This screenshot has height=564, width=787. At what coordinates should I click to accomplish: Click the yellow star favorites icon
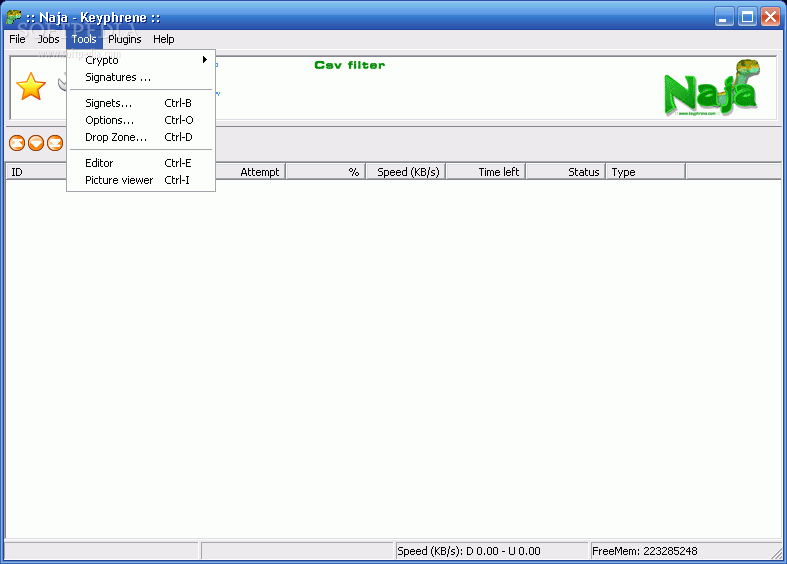click(x=31, y=86)
